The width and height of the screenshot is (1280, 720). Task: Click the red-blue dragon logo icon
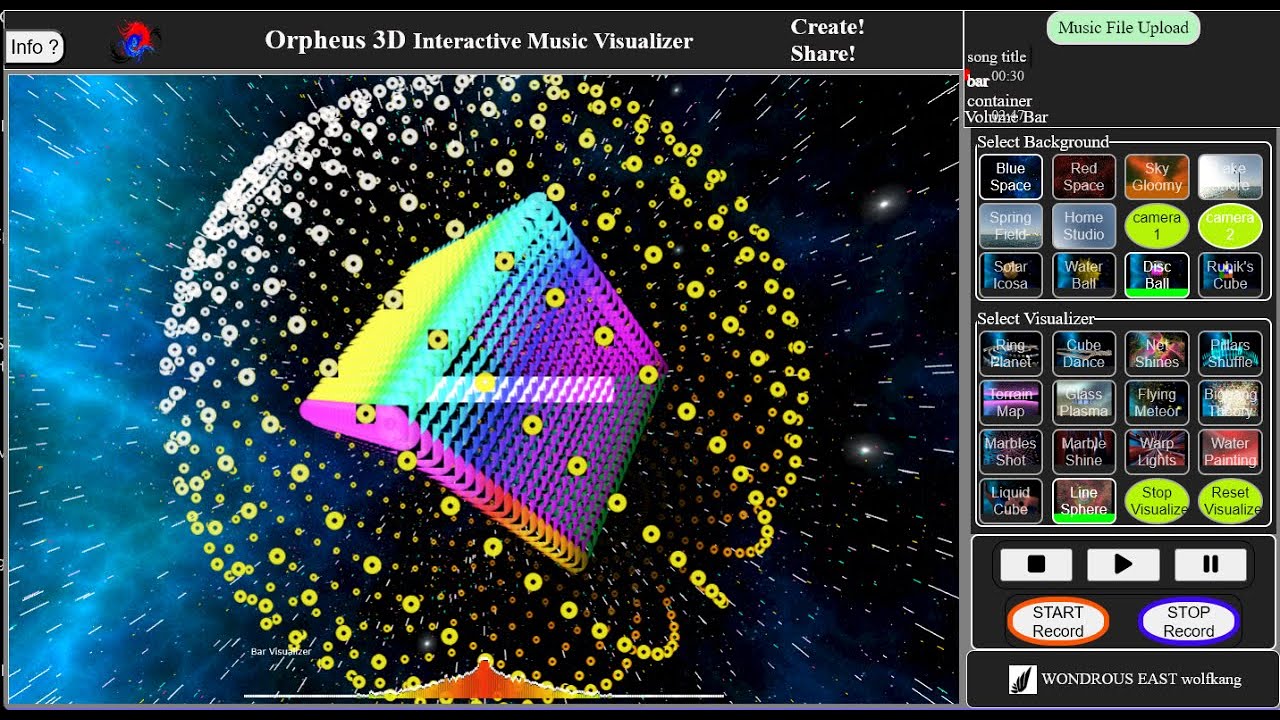tap(134, 42)
